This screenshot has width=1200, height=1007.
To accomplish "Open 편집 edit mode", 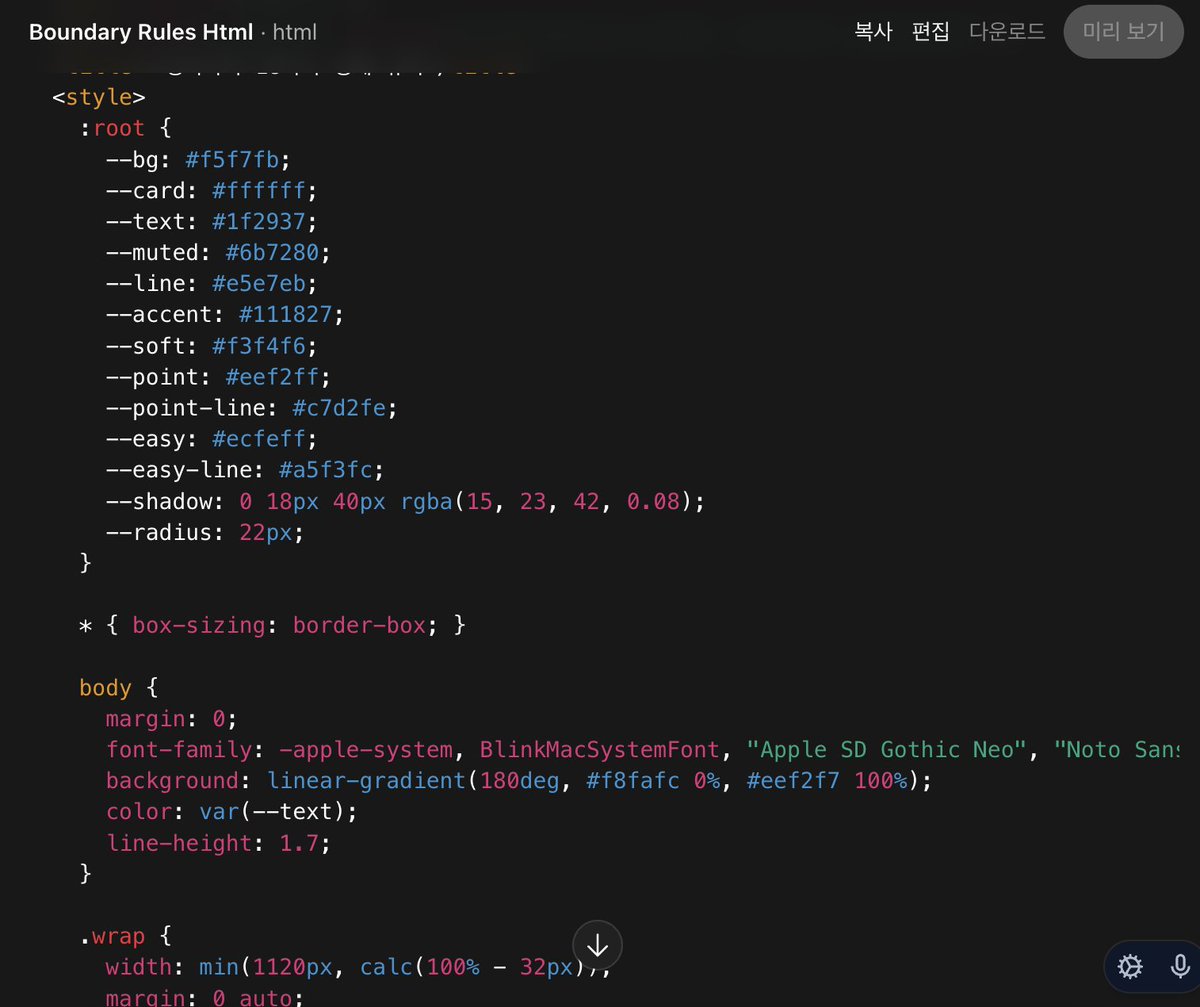I will point(930,31).
